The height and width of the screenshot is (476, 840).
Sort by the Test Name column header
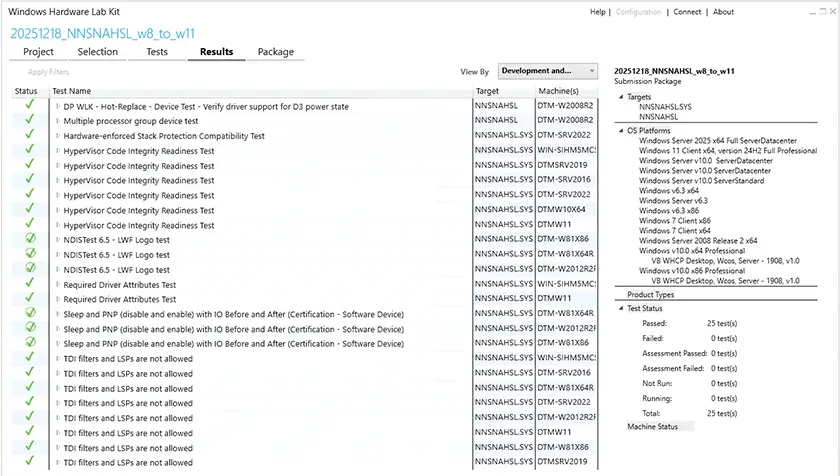coord(72,91)
